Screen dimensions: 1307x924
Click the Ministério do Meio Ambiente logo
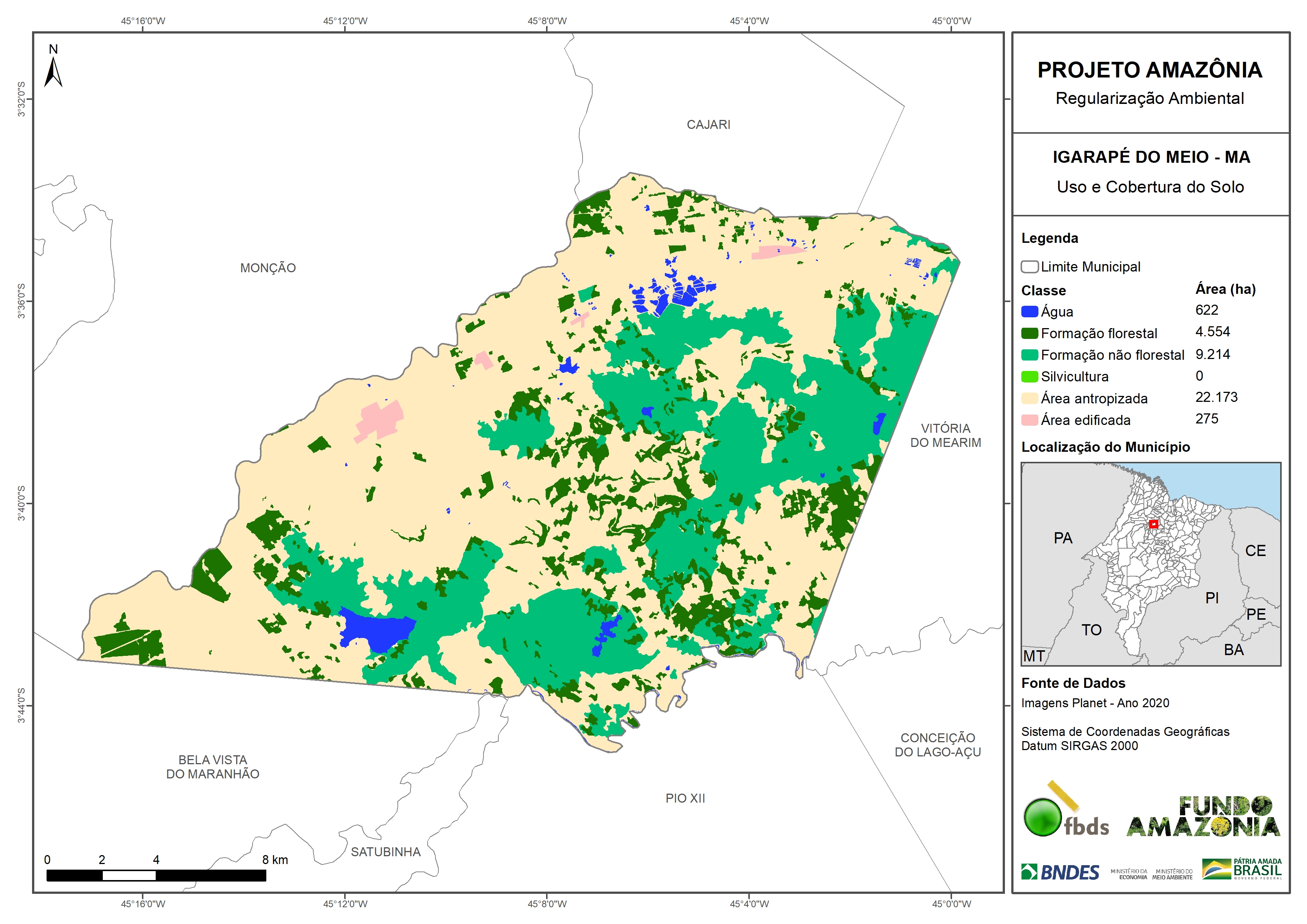pos(1172,874)
